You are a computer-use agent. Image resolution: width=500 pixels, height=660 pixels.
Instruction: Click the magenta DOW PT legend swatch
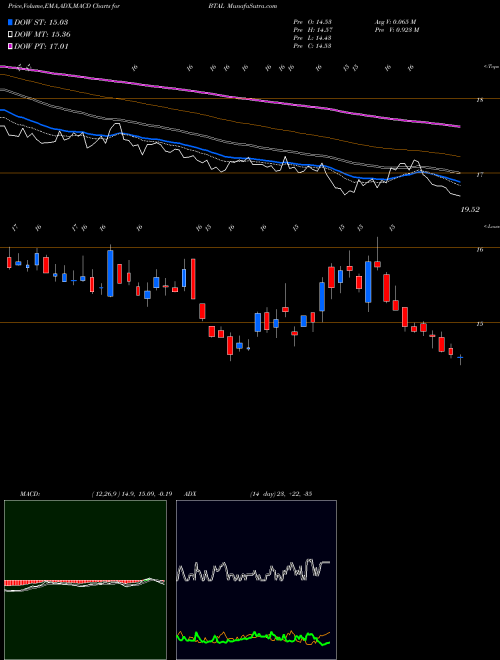(11, 47)
